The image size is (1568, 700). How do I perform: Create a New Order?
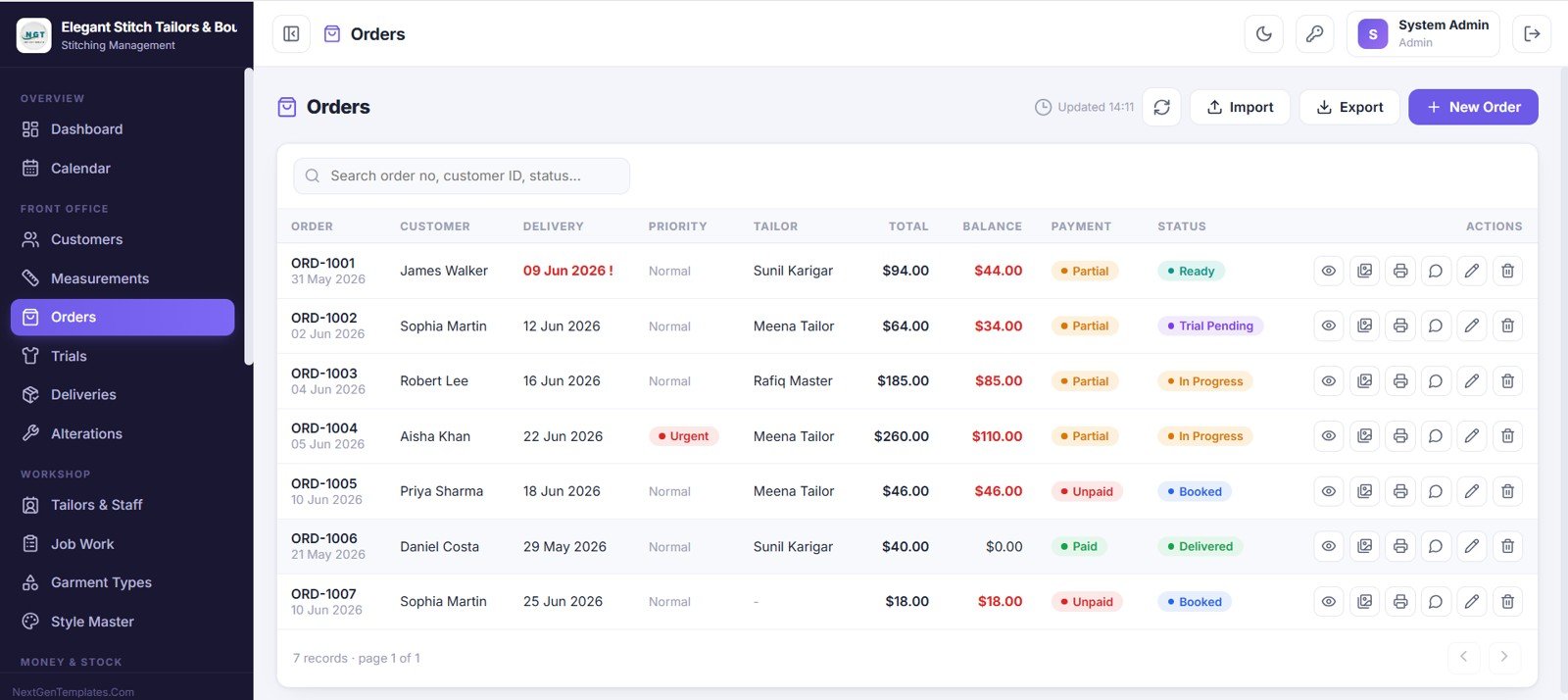pos(1473,107)
